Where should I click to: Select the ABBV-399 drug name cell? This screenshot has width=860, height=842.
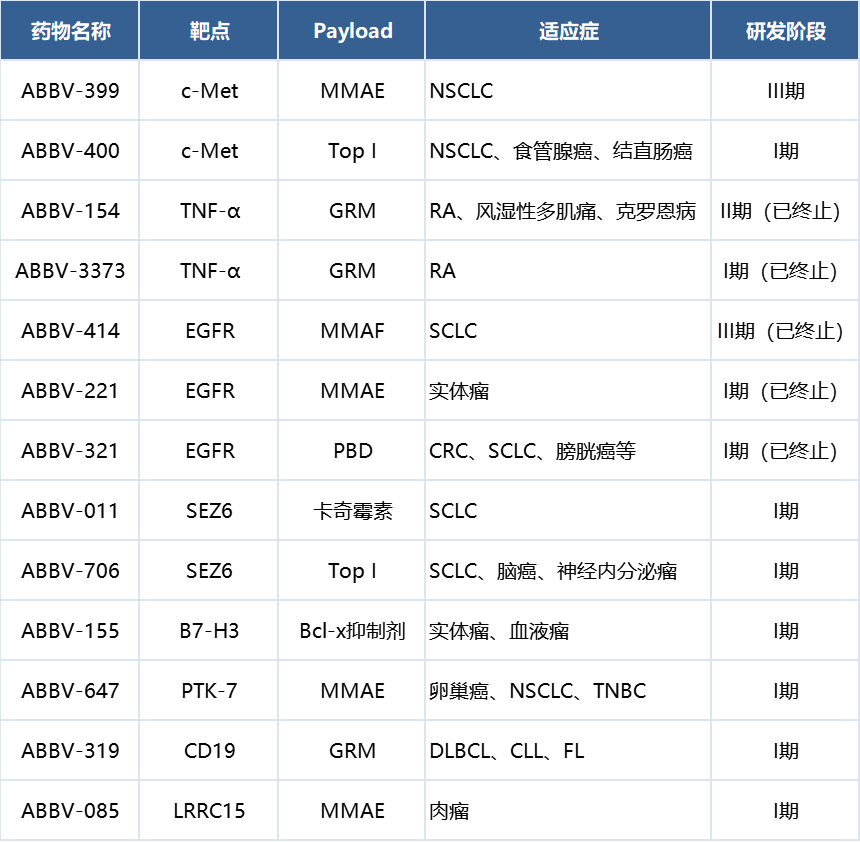point(70,91)
